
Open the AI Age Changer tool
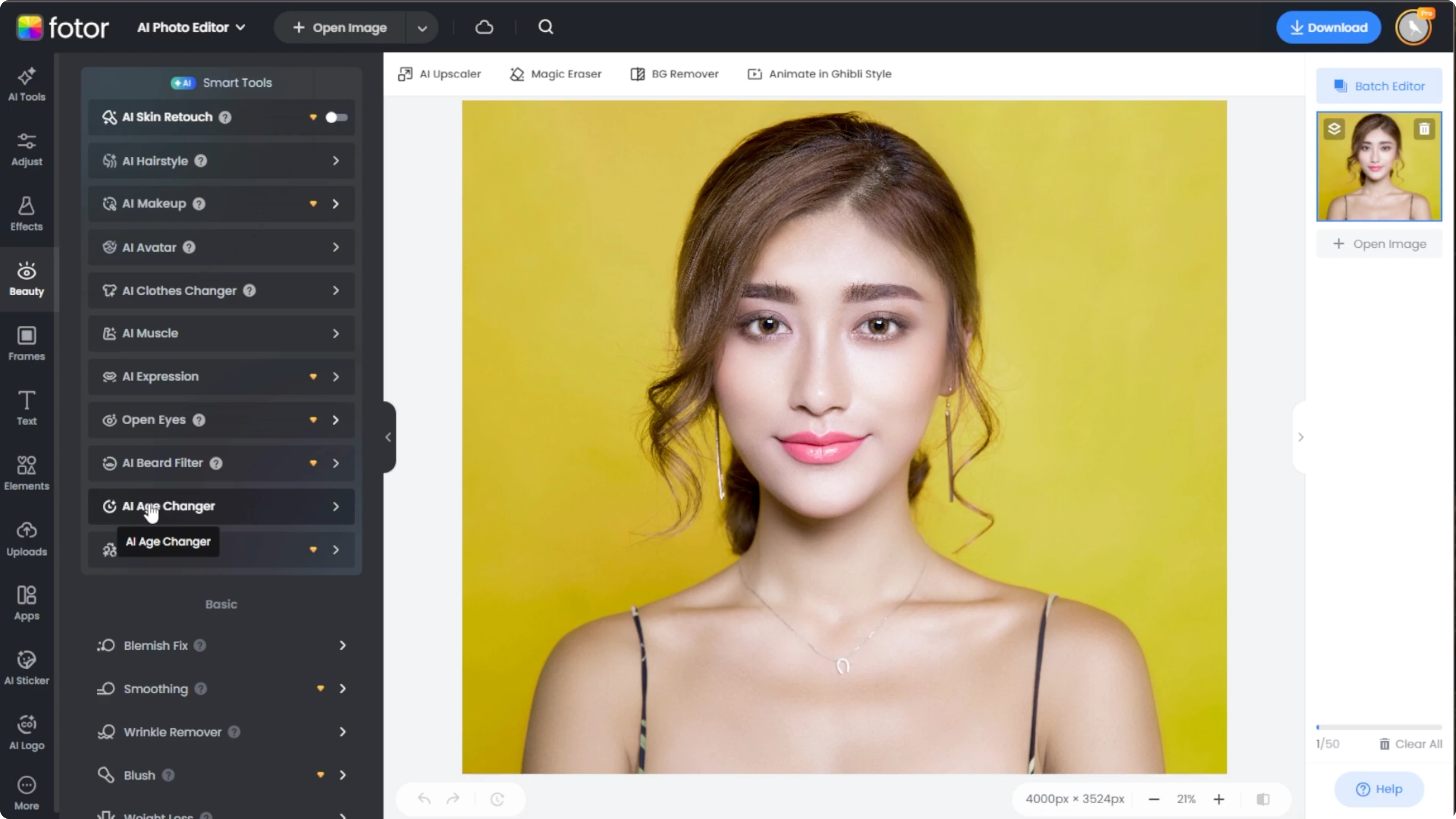(x=221, y=506)
